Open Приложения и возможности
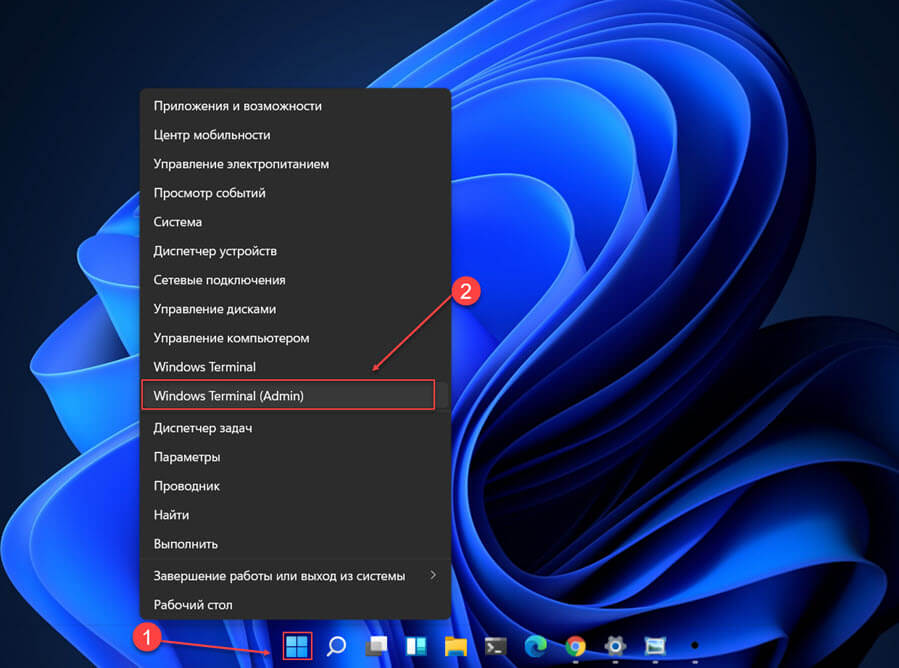The width and height of the screenshot is (899, 668). point(295,106)
